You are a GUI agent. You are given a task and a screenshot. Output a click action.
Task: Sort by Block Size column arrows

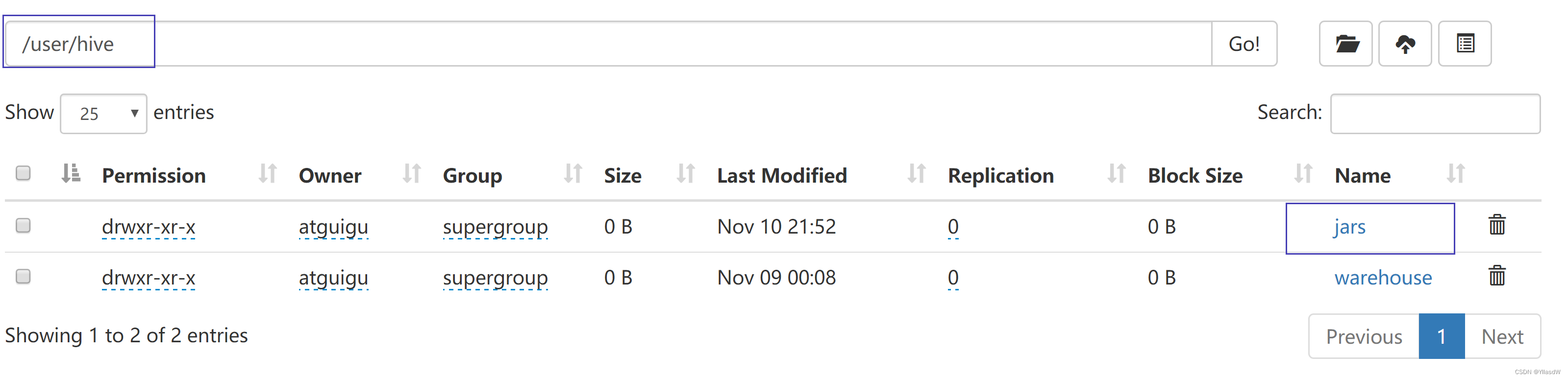tap(1303, 174)
